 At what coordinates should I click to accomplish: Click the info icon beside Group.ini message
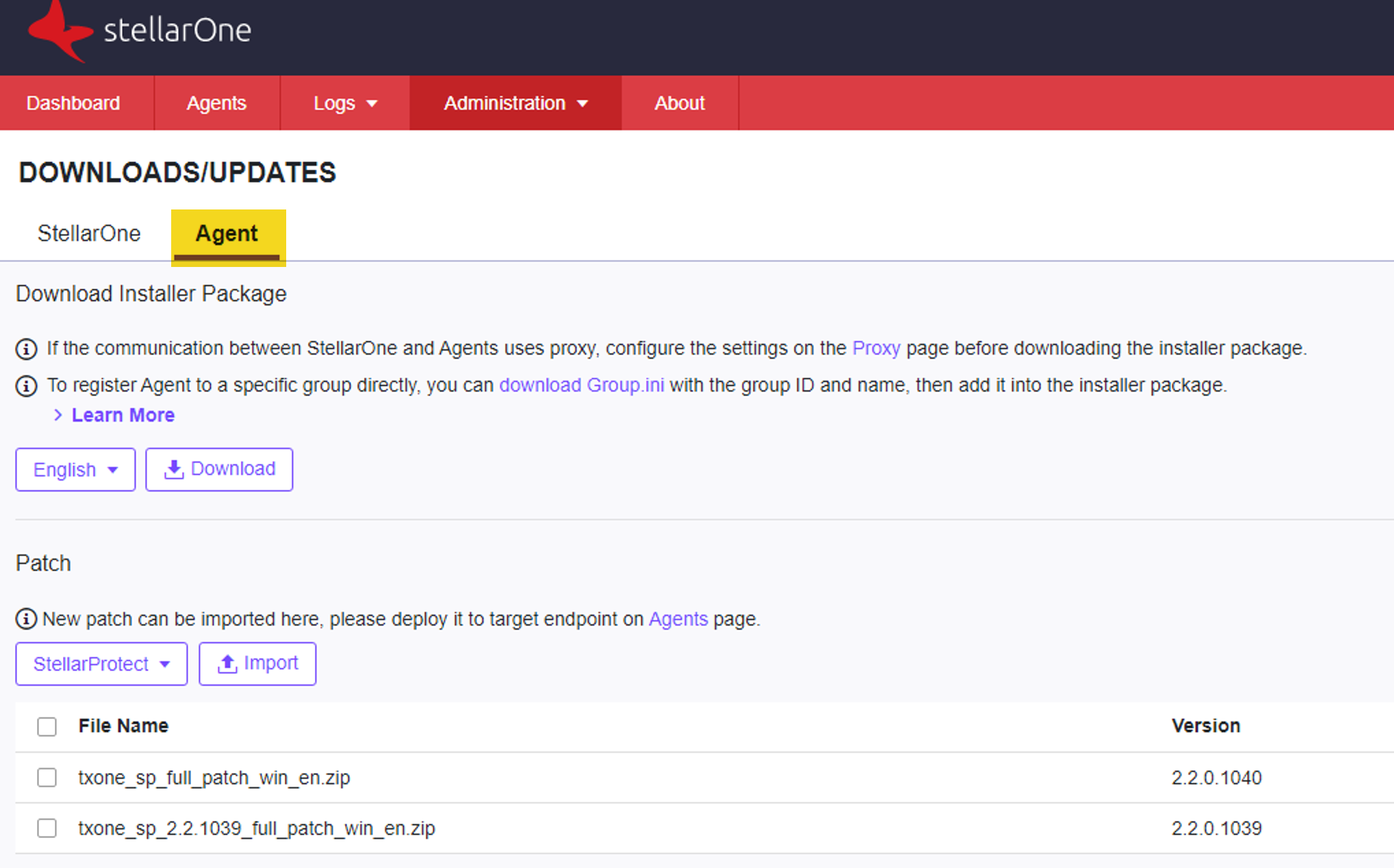26,386
